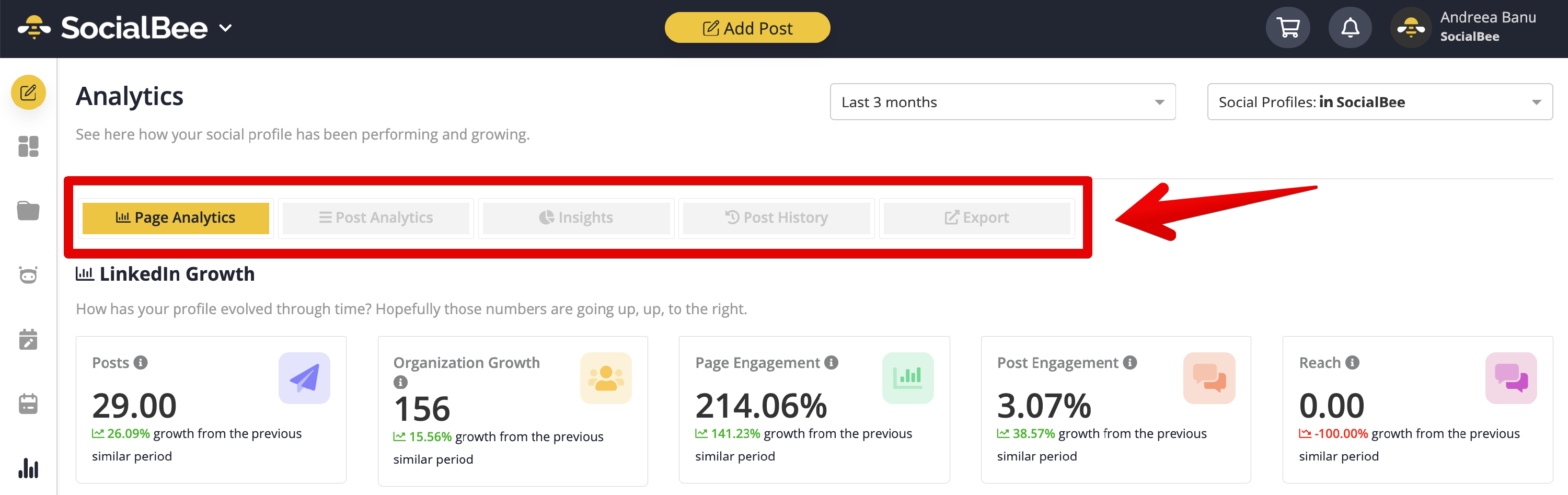Click the SocialBee logo in header
Screen dimensions: 1568x495
tap(112, 27)
